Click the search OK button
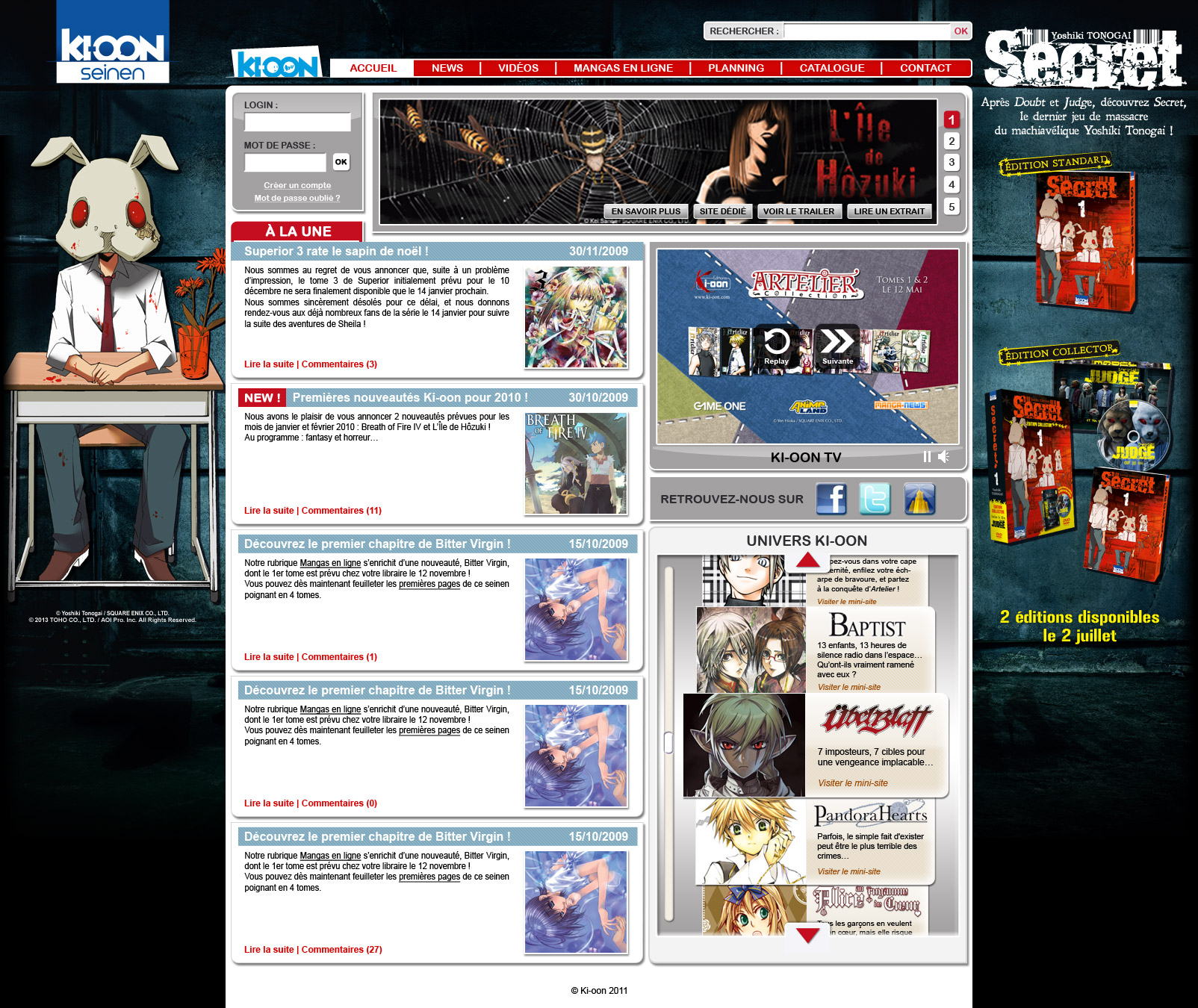1198x1008 pixels. coord(960,31)
